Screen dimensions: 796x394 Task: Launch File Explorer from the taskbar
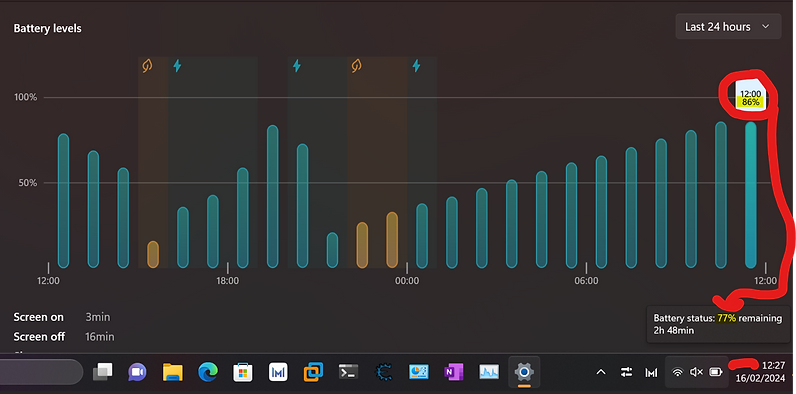click(x=173, y=373)
